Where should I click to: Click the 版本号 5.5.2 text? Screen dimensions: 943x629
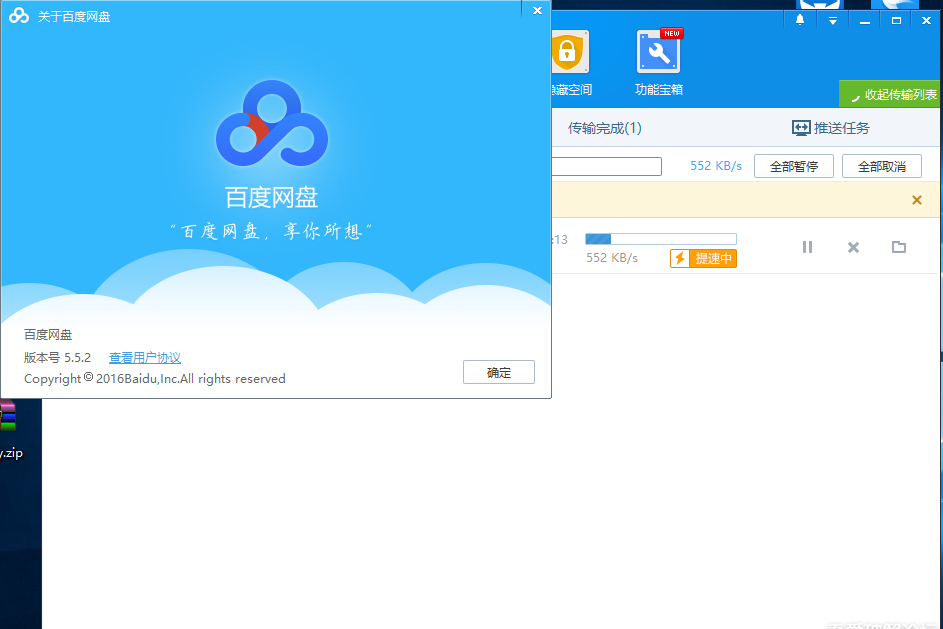point(57,358)
